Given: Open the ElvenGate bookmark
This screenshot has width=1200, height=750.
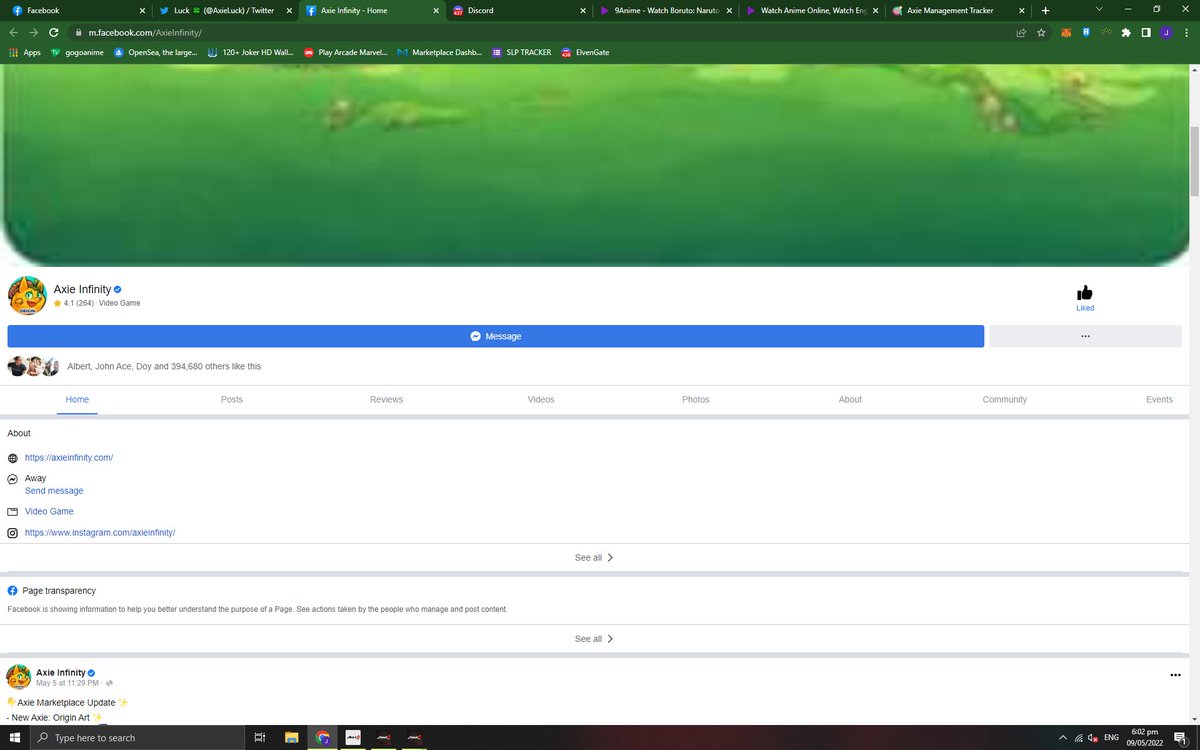Looking at the screenshot, I should point(585,52).
